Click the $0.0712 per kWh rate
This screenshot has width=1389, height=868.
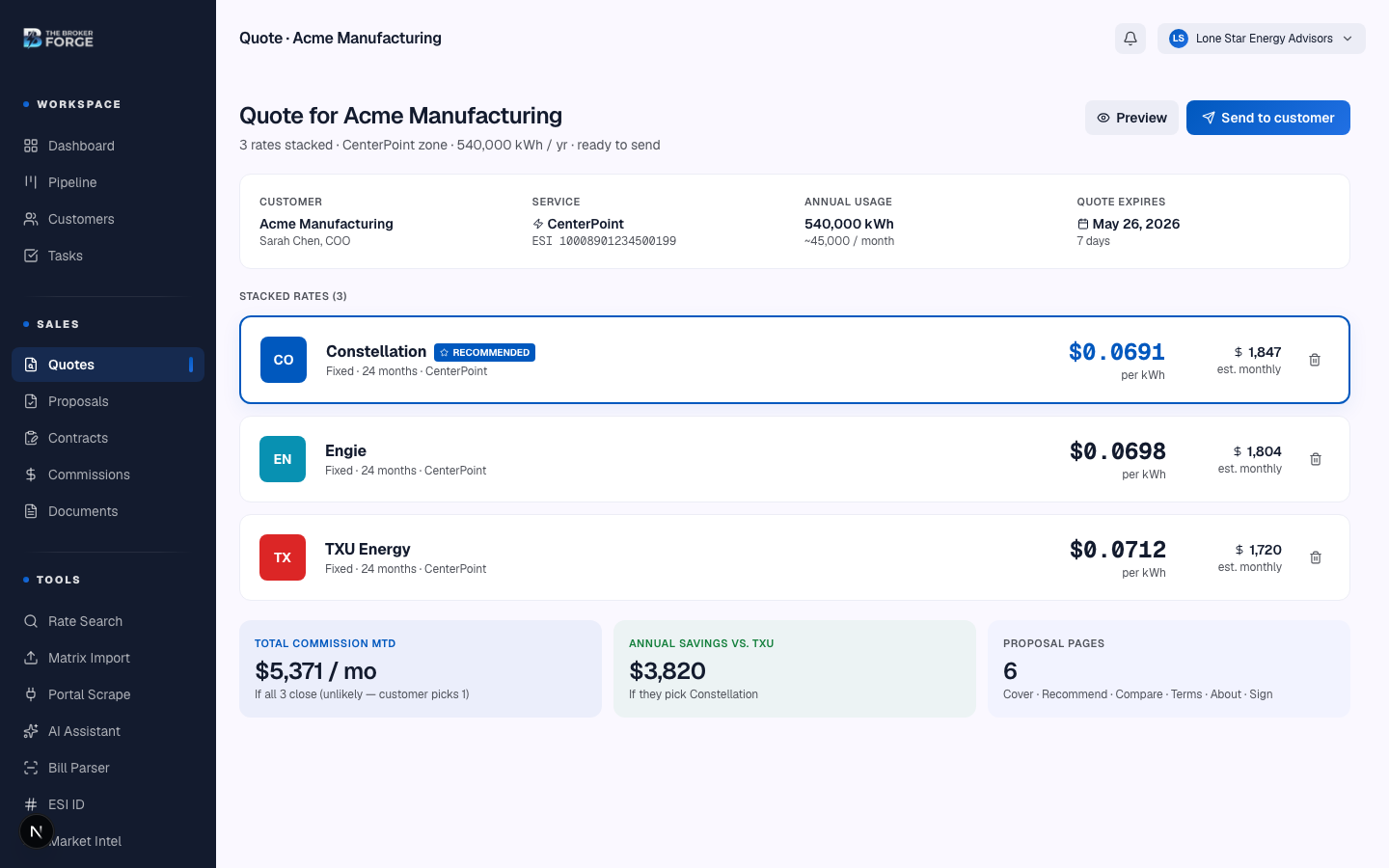click(1118, 550)
